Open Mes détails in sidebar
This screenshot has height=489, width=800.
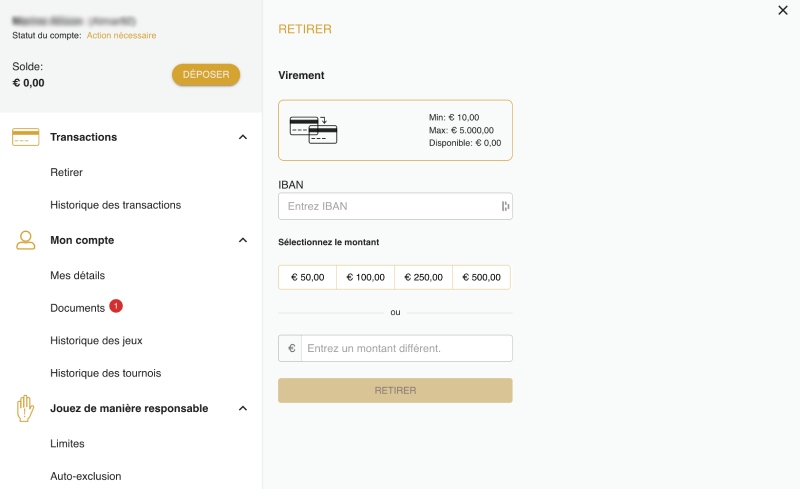(78, 275)
